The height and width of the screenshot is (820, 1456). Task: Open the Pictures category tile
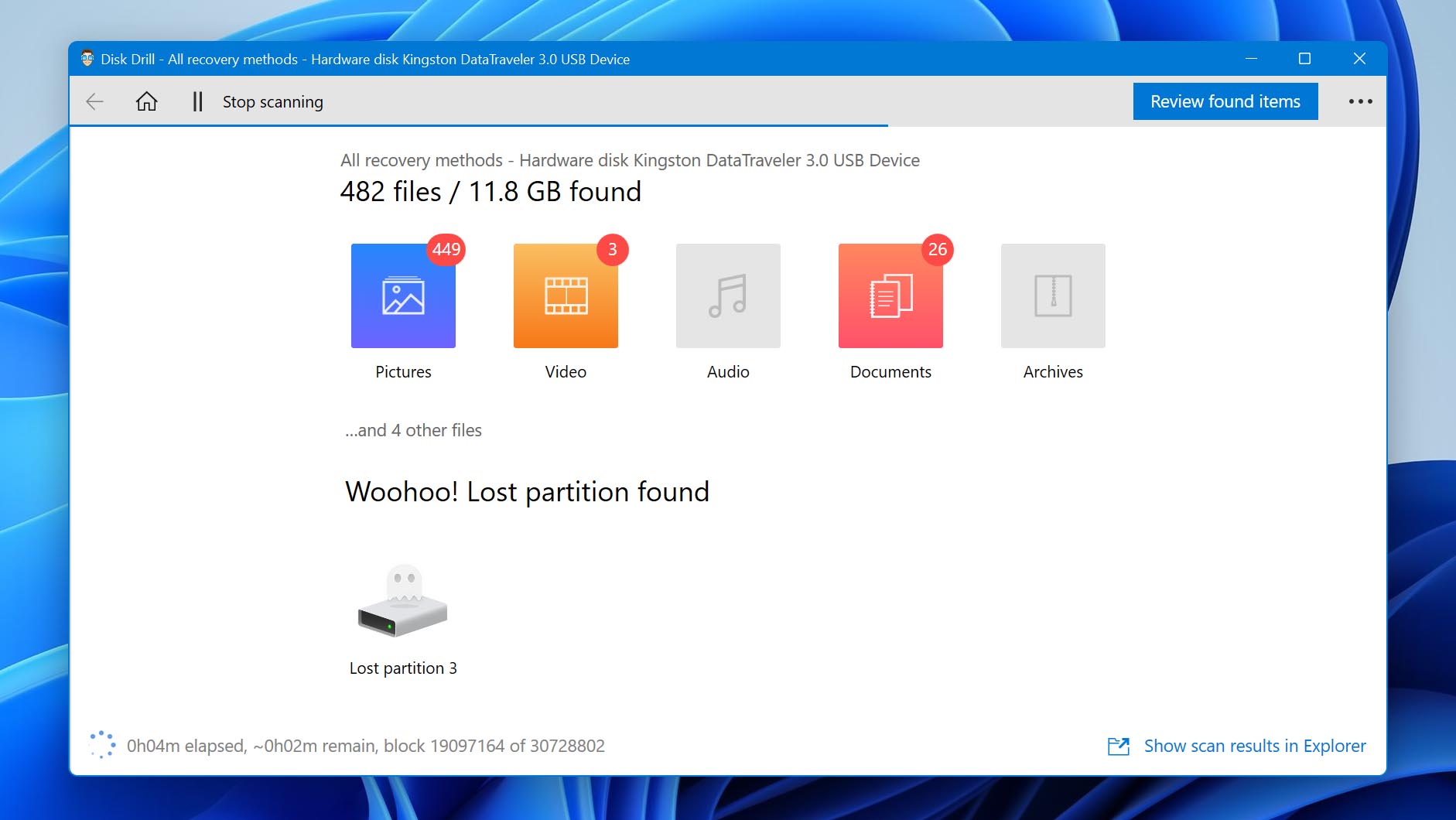(x=403, y=296)
